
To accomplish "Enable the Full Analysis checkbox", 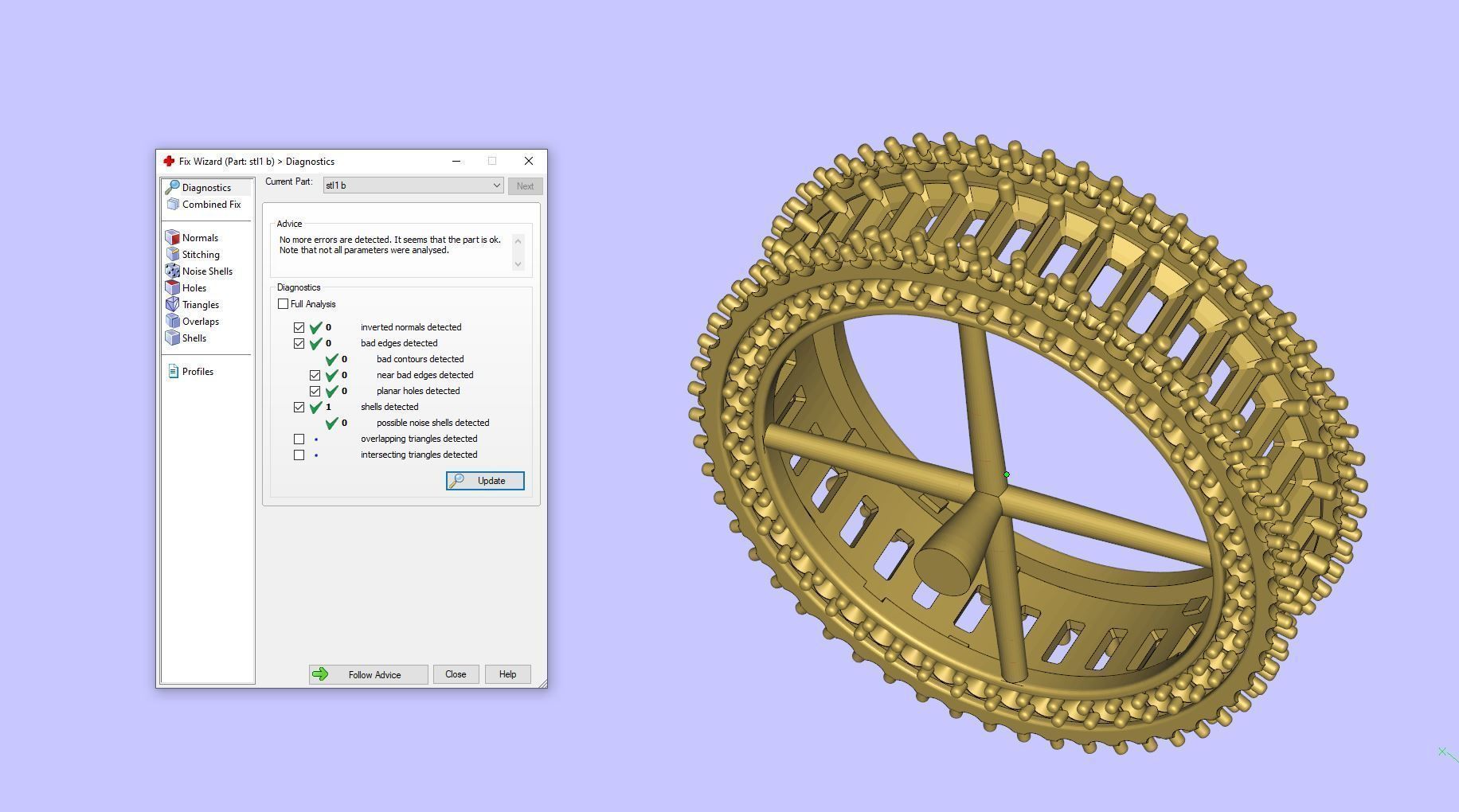I will coord(283,304).
